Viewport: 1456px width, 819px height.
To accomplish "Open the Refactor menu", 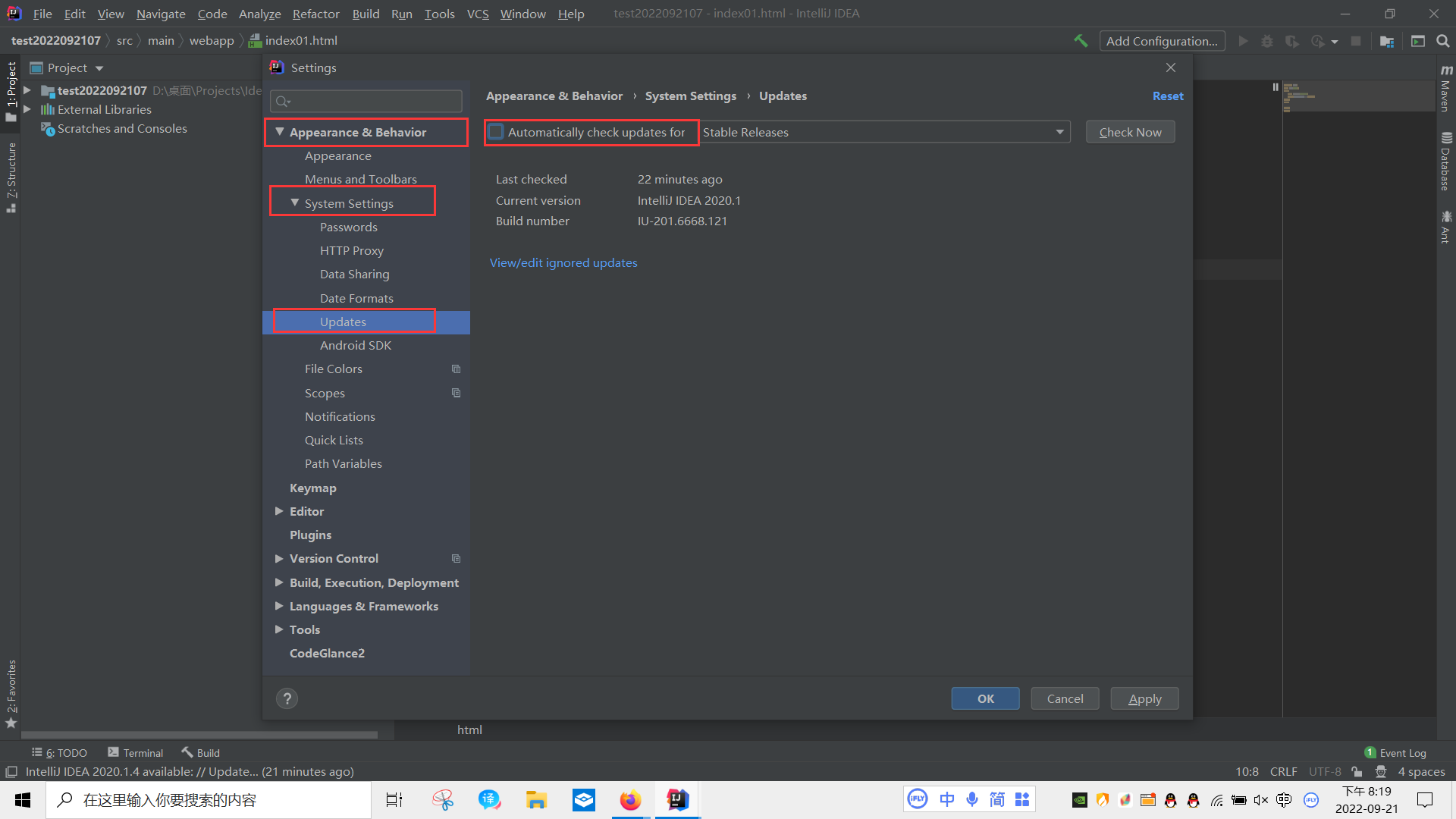I will (315, 14).
